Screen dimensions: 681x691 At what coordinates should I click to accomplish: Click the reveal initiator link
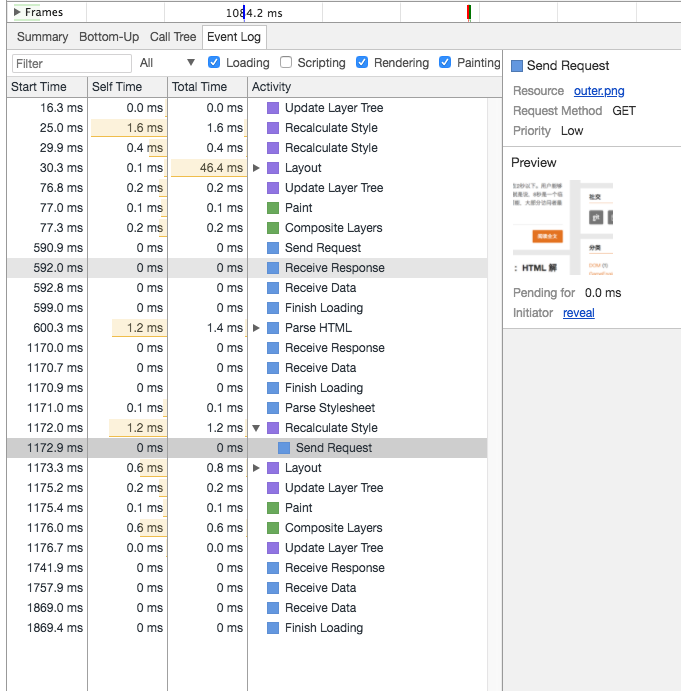(578, 313)
